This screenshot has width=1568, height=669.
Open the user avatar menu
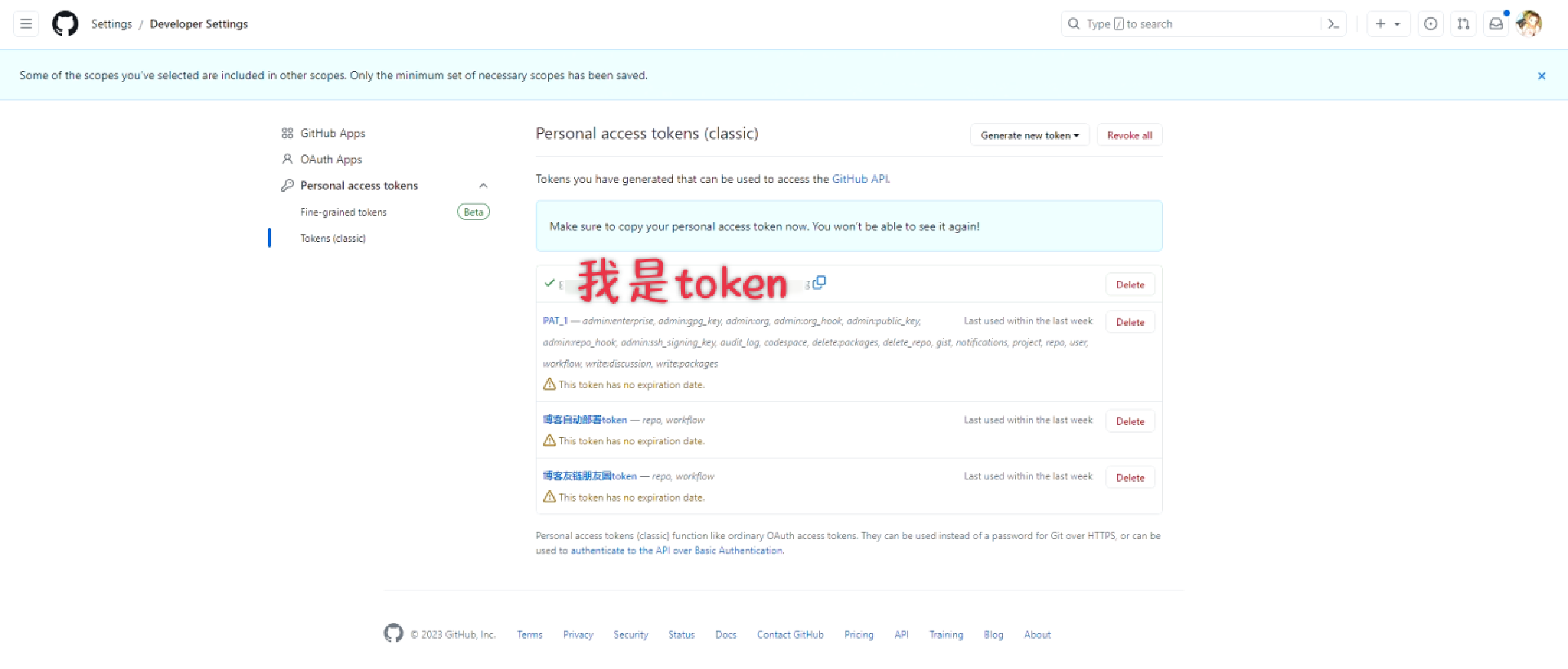[x=1529, y=24]
